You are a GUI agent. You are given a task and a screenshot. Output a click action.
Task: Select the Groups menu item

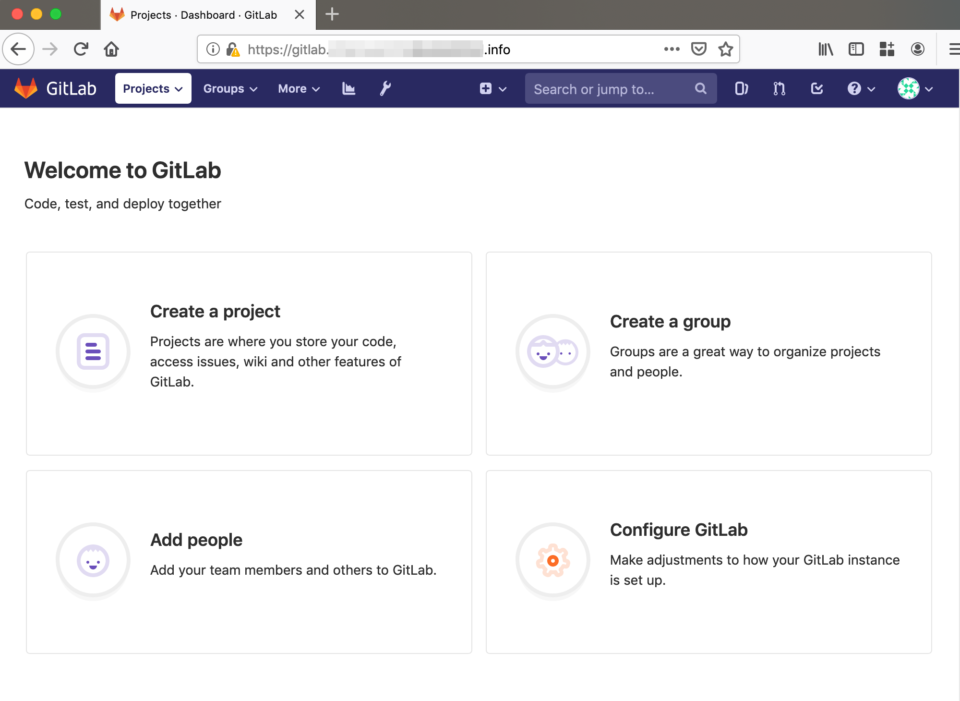coord(230,88)
